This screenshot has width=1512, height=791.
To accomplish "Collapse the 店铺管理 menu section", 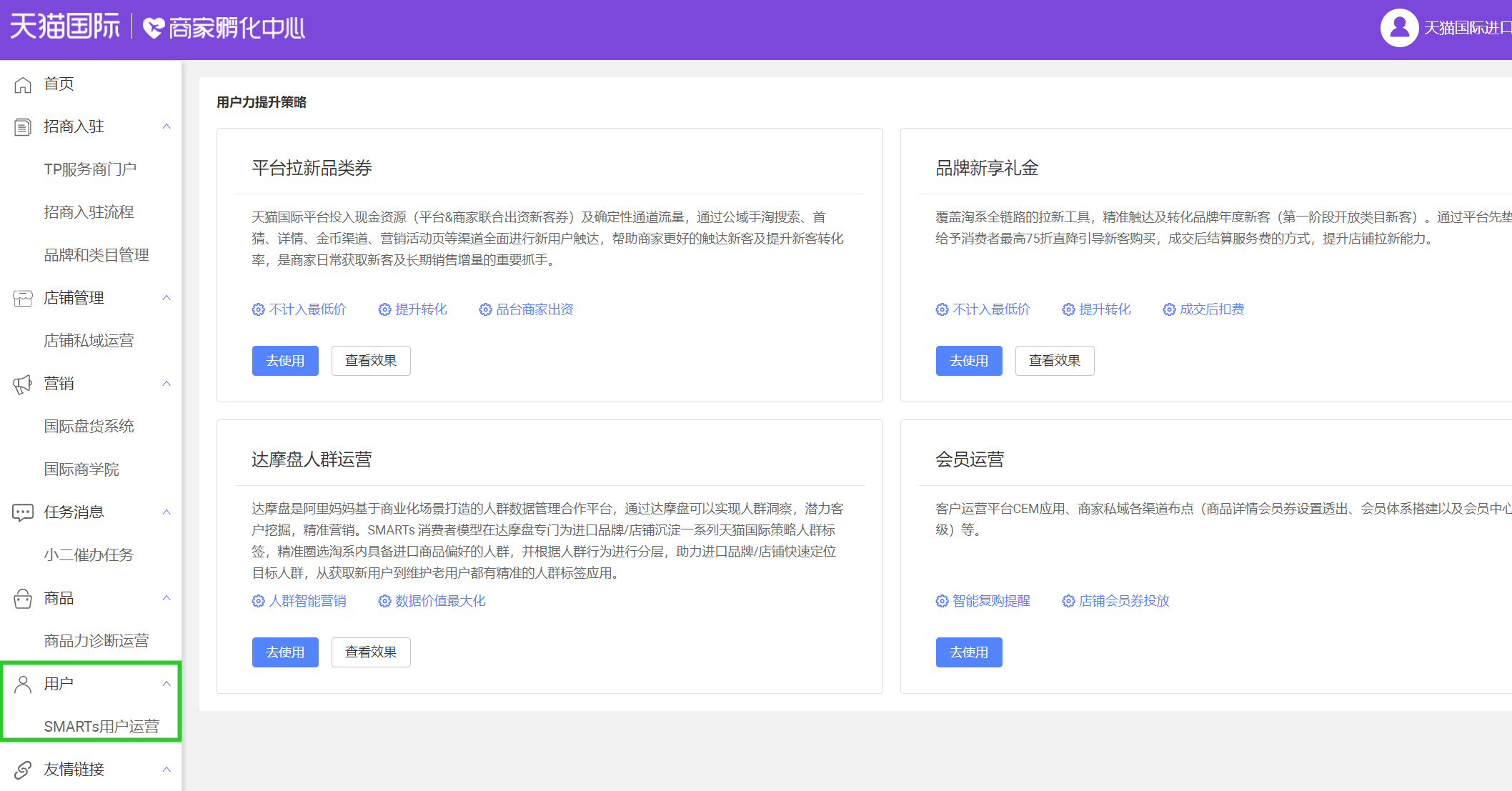I will pos(166,298).
